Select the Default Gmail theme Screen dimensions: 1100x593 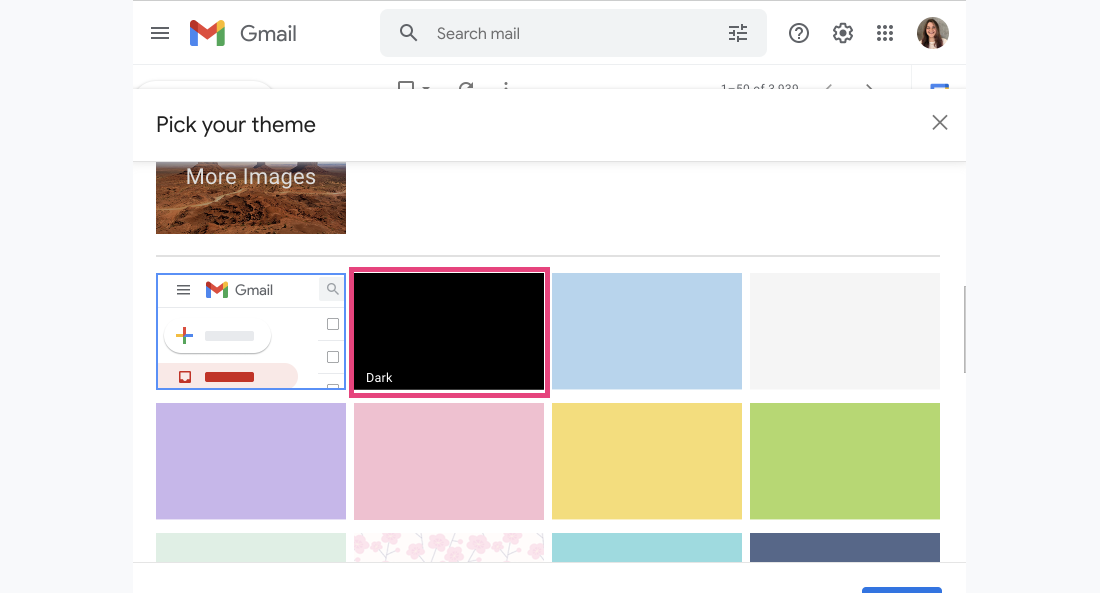(251, 331)
